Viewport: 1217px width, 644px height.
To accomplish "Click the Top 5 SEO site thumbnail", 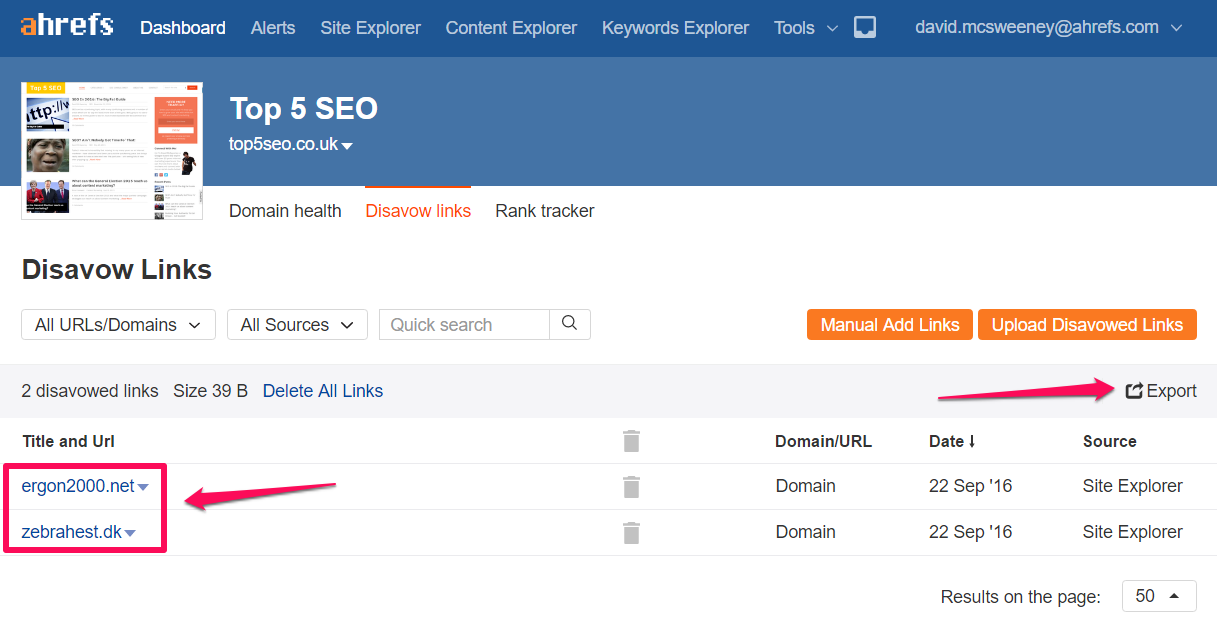I will coord(112,150).
